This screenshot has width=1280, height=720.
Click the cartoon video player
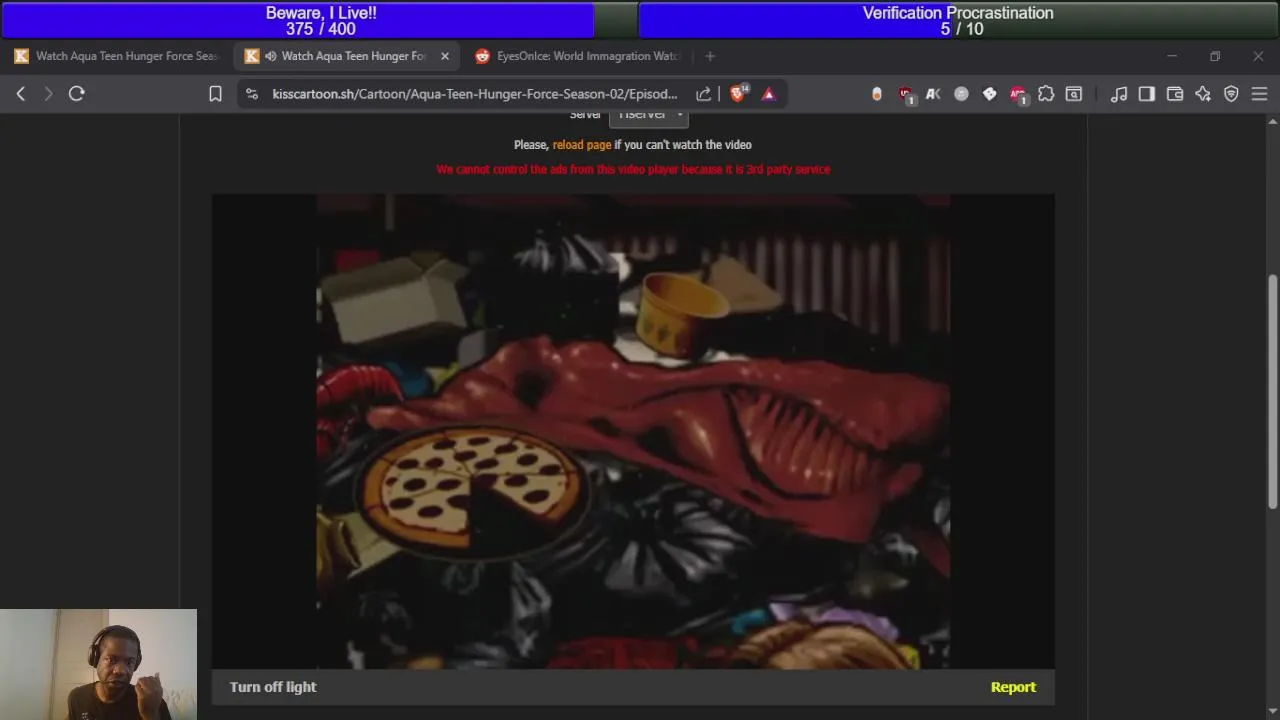(633, 431)
